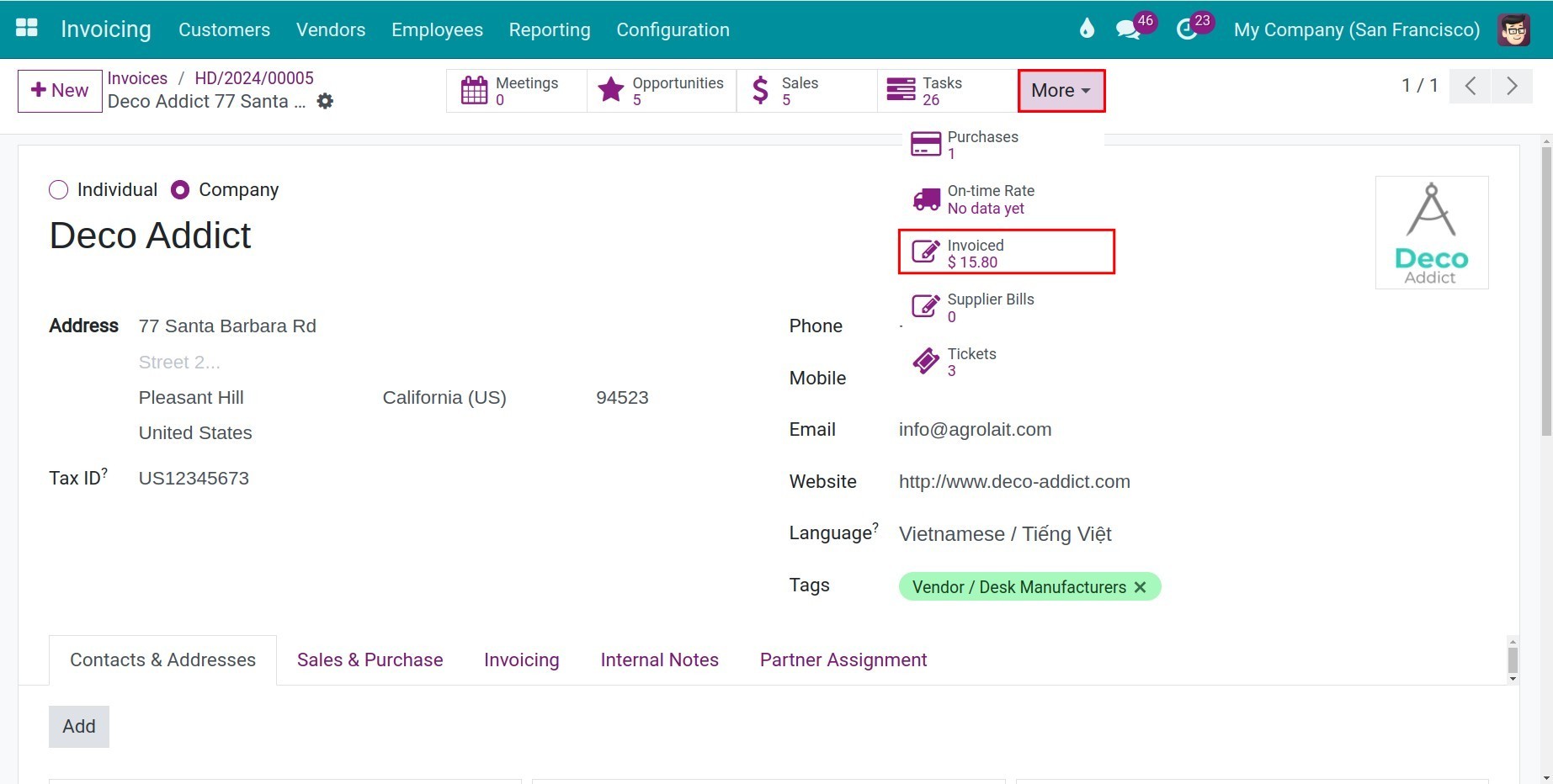Click the Add contact button
The image size is (1553, 784).
[x=79, y=727]
